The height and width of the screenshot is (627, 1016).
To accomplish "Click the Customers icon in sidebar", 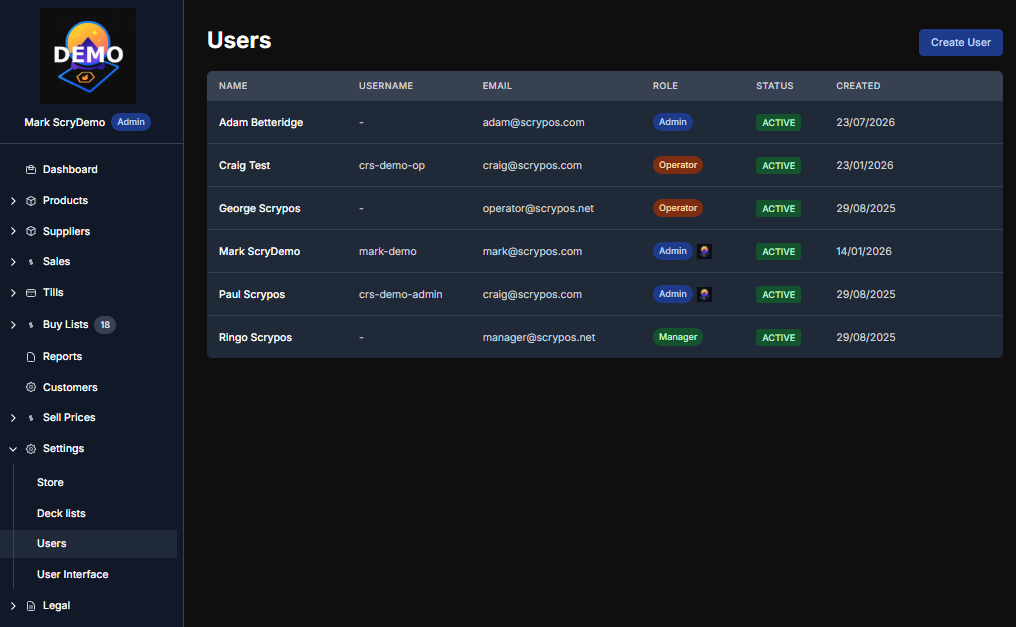I will pyautogui.click(x=30, y=387).
